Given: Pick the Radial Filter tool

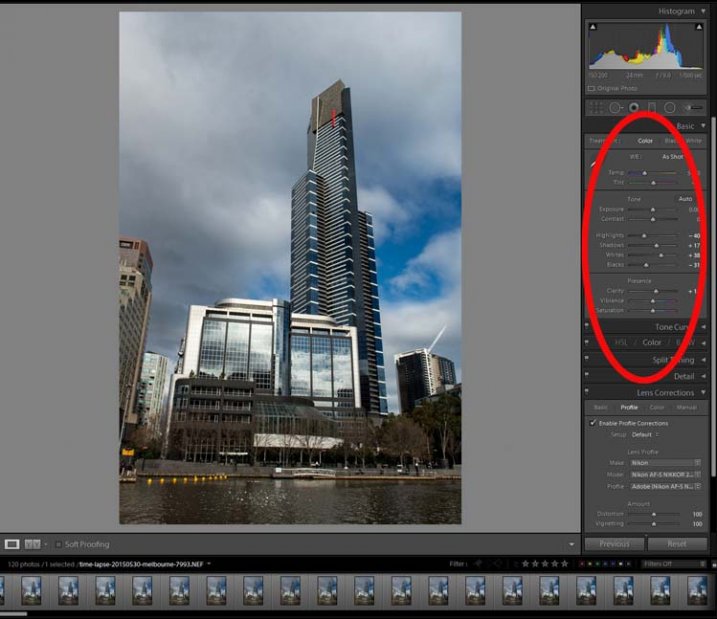Looking at the screenshot, I should pos(670,107).
